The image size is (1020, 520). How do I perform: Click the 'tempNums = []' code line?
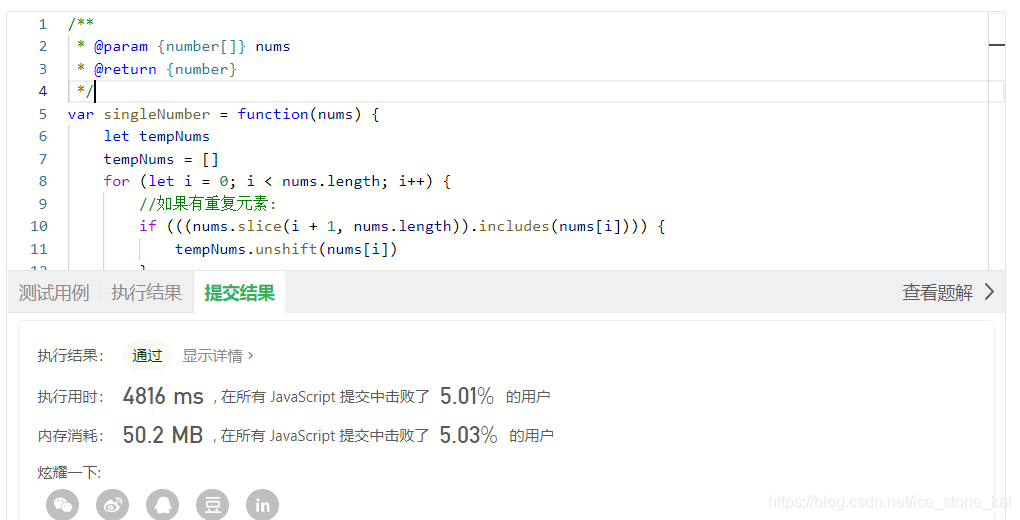coord(161,159)
